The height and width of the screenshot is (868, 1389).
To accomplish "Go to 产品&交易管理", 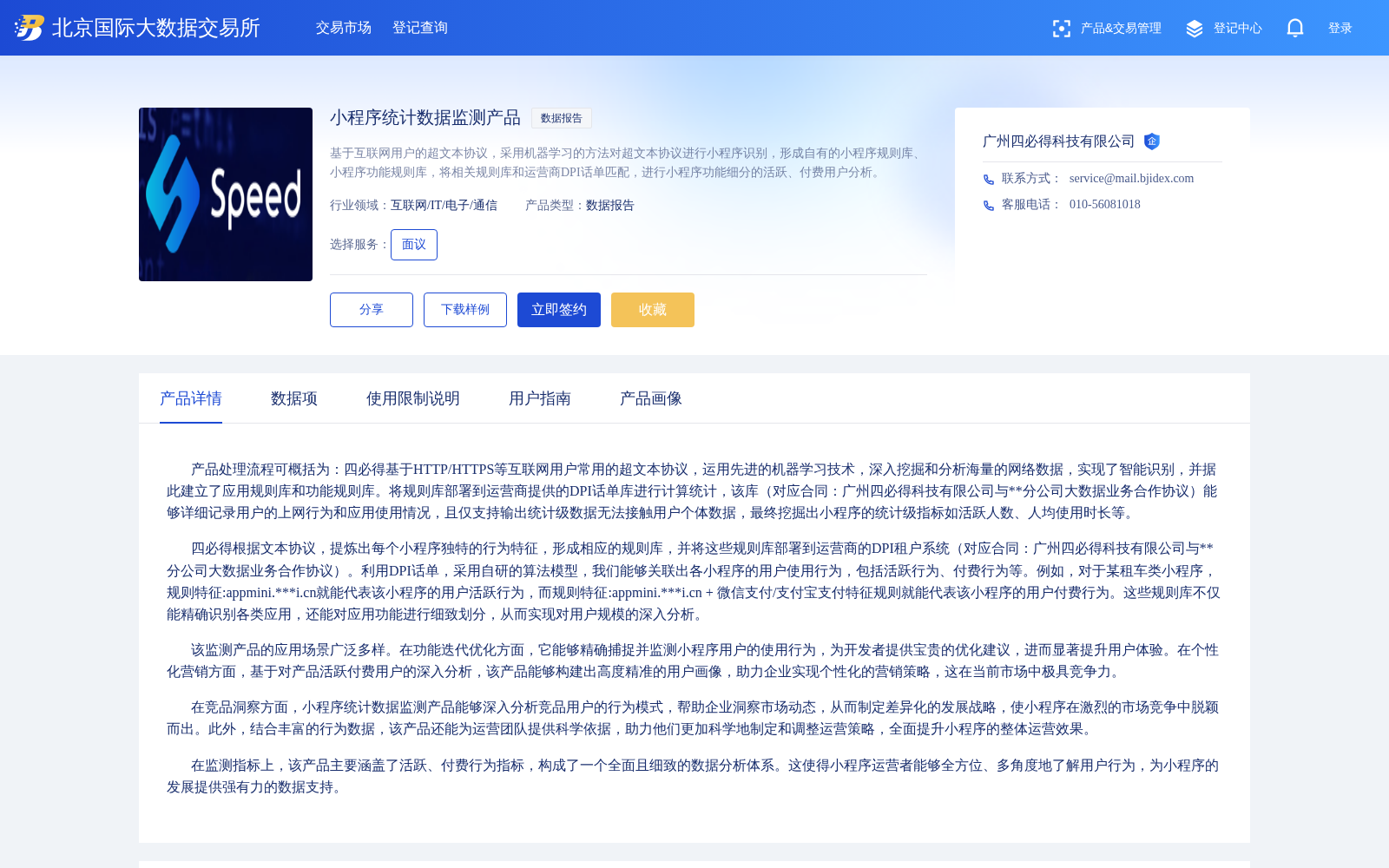I will coord(1121,28).
